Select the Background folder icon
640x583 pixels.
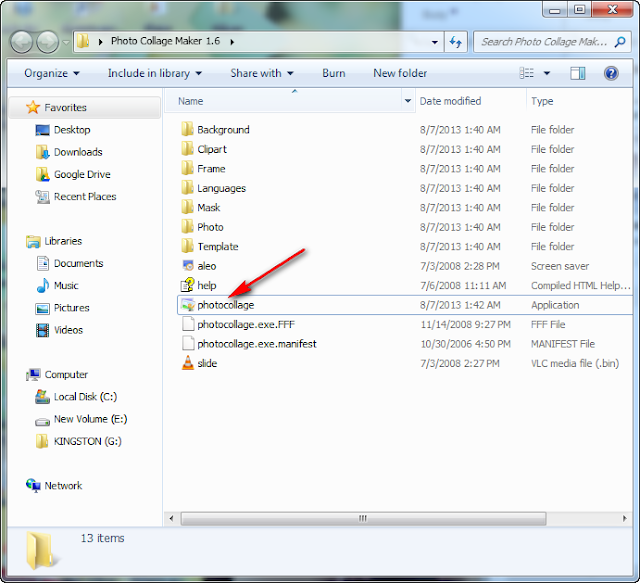pos(187,129)
